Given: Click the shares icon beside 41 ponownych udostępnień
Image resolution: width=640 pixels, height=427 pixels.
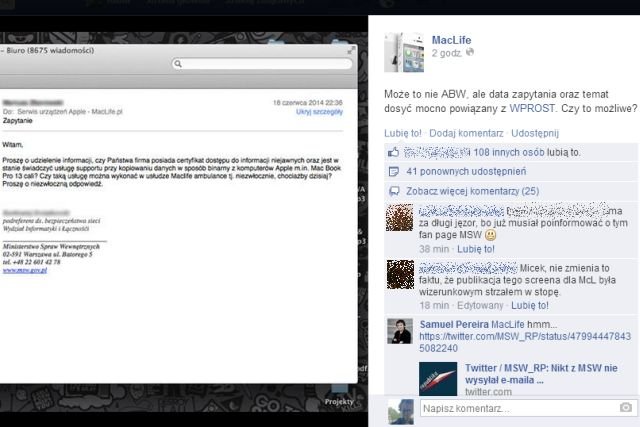Looking at the screenshot, I should click(x=394, y=172).
